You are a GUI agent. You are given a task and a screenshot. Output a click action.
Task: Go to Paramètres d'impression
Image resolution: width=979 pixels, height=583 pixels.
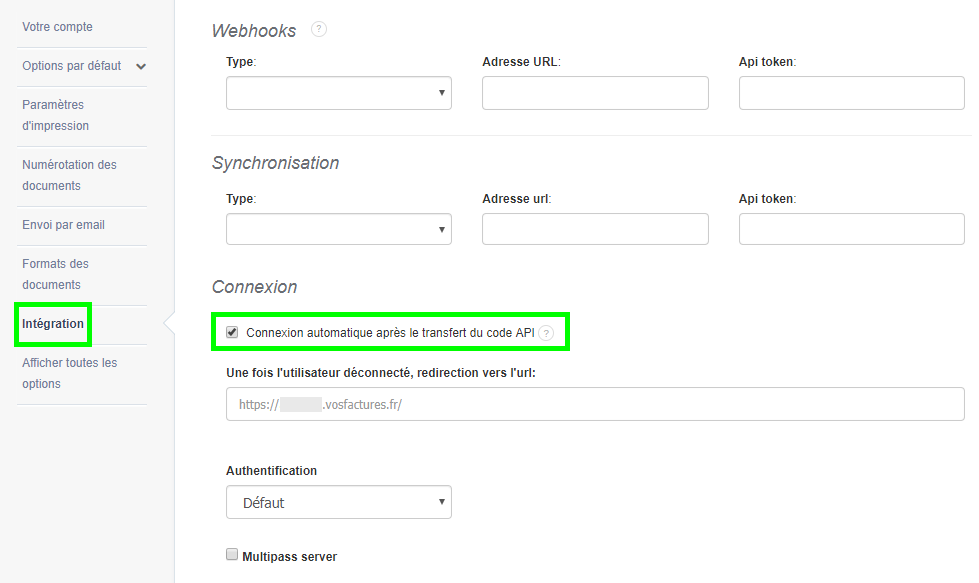pyautogui.click(x=53, y=116)
